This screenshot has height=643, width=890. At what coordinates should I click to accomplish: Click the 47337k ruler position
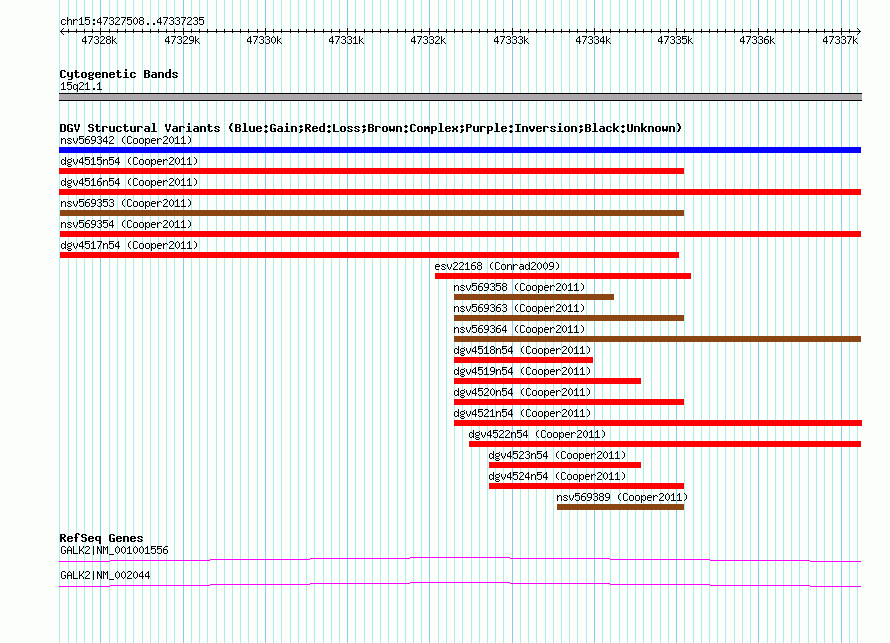click(x=840, y=40)
